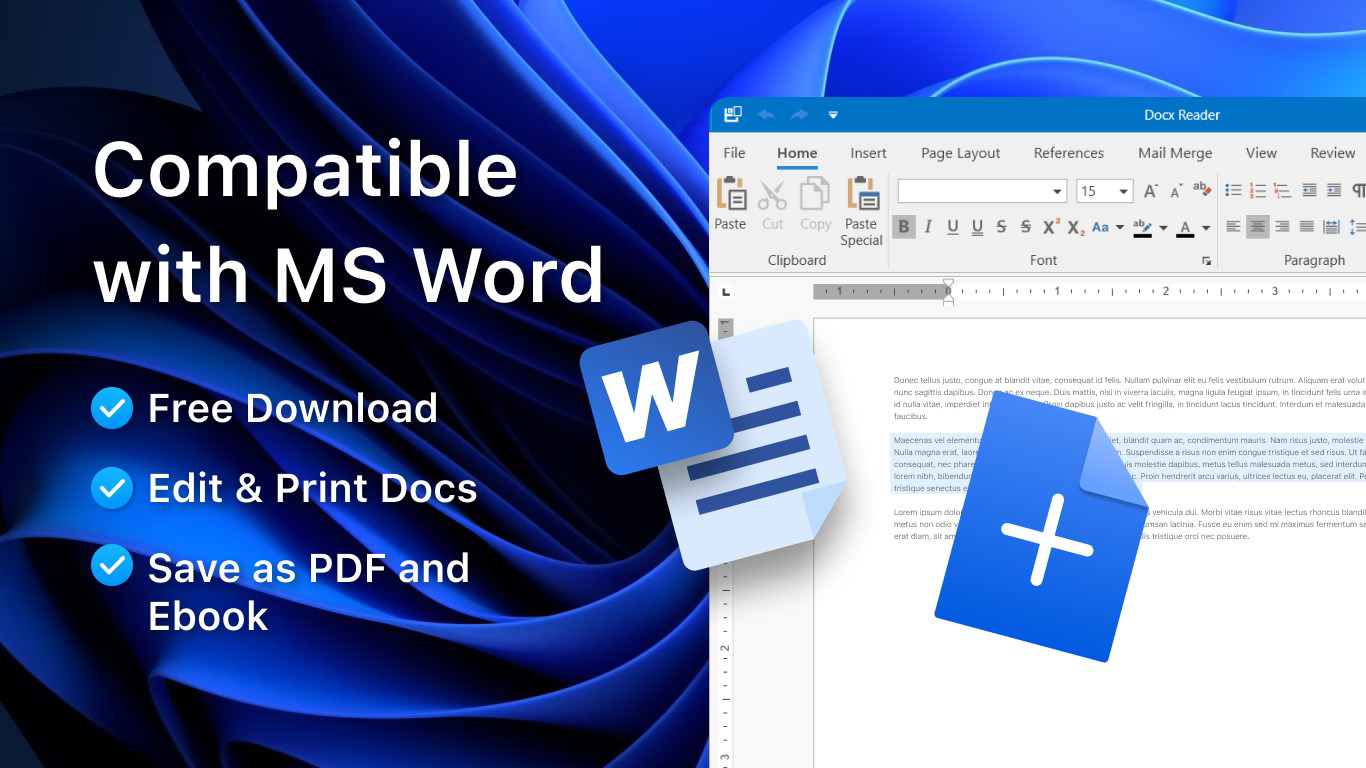Increase the paragraph indent

[x=1333, y=190]
